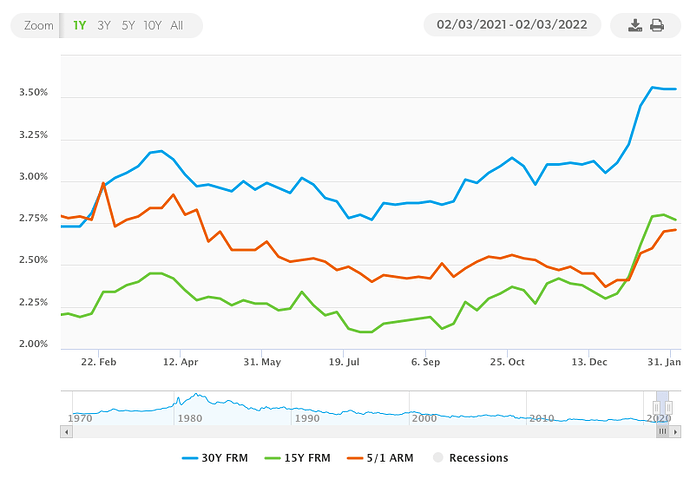This screenshot has width=690, height=479.
Task: Click the print chart icon
Action: click(x=657, y=25)
